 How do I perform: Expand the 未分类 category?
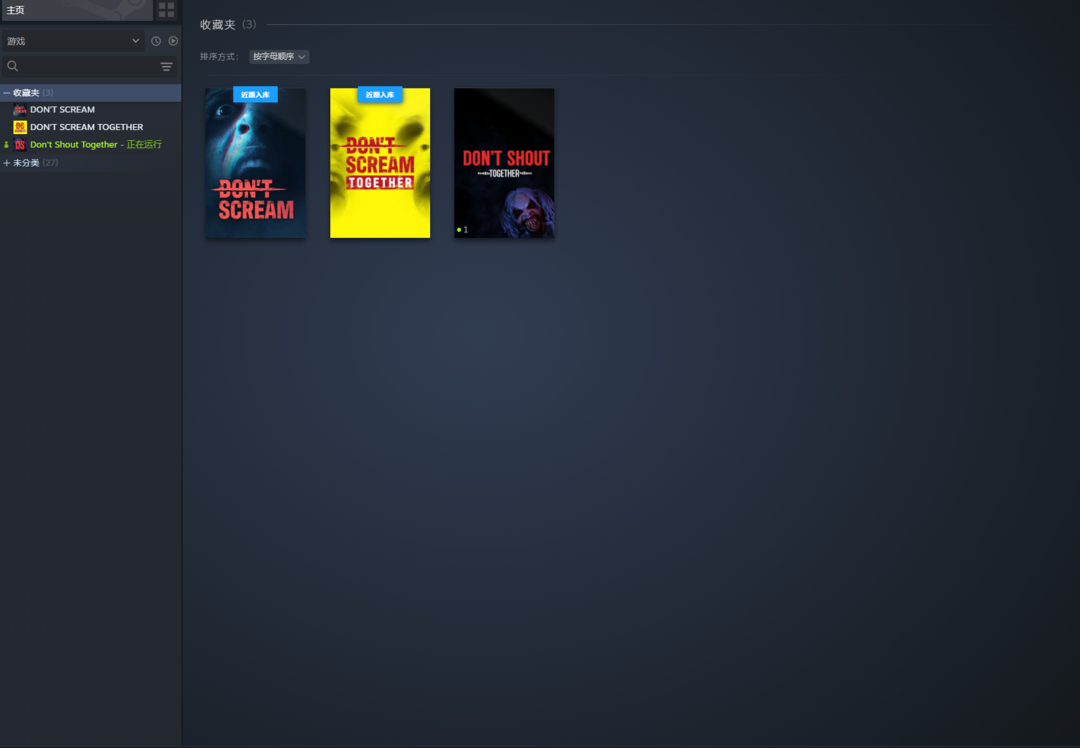pos(6,163)
